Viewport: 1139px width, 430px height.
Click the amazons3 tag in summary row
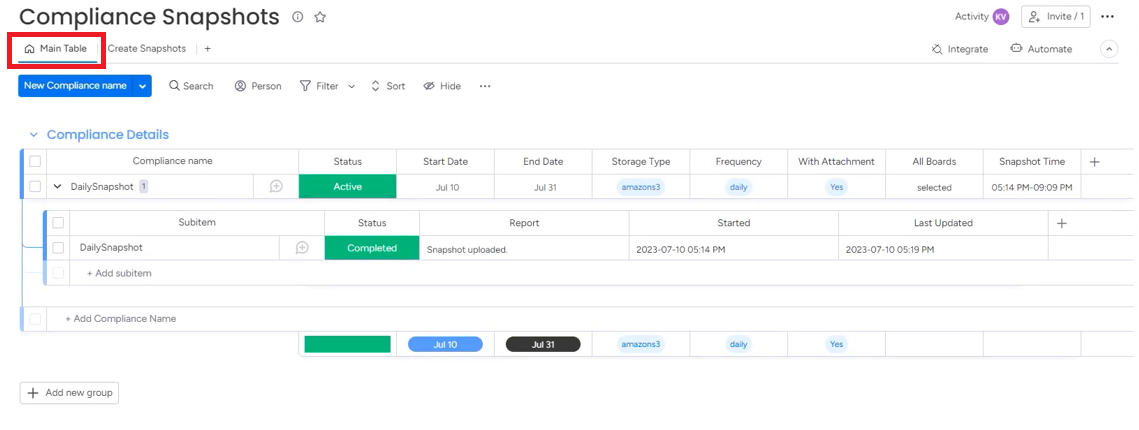pyautogui.click(x=641, y=344)
